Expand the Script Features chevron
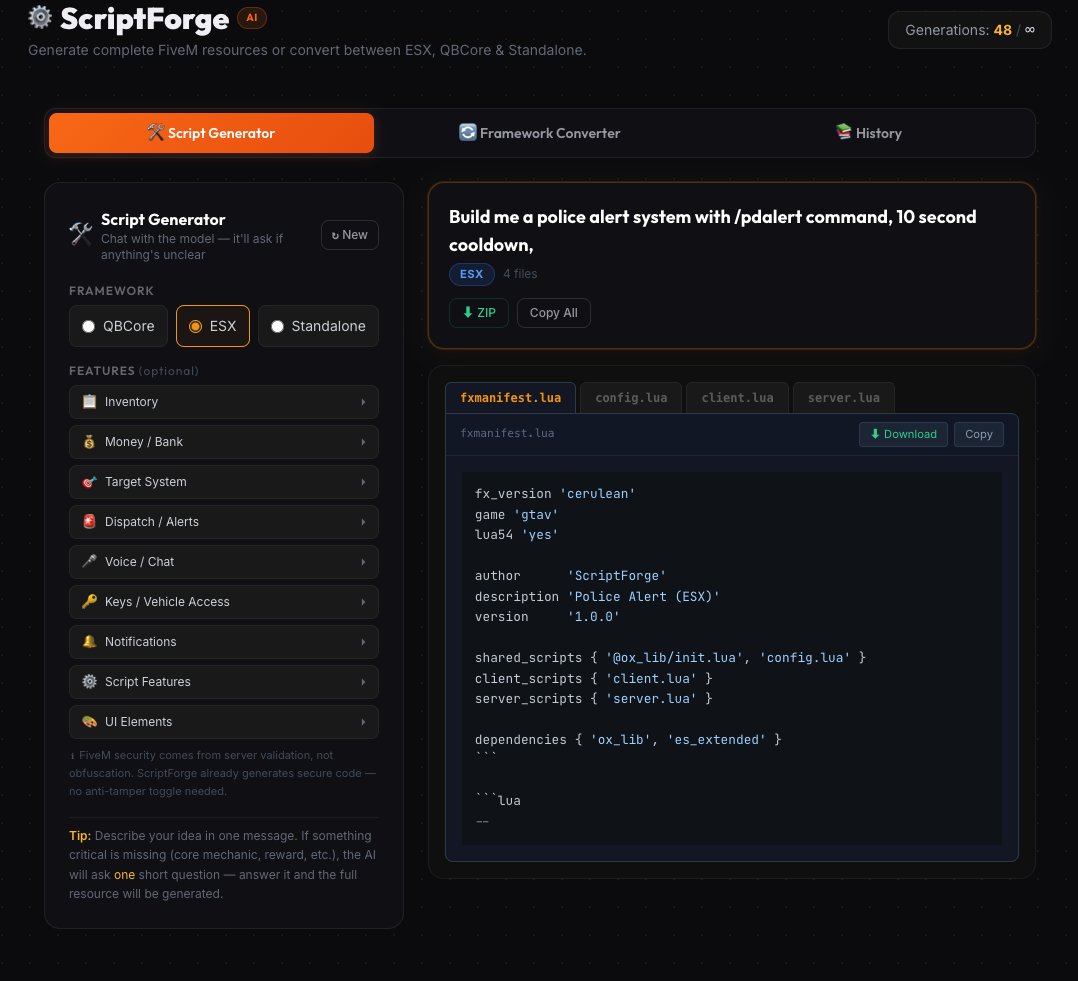 click(x=363, y=682)
